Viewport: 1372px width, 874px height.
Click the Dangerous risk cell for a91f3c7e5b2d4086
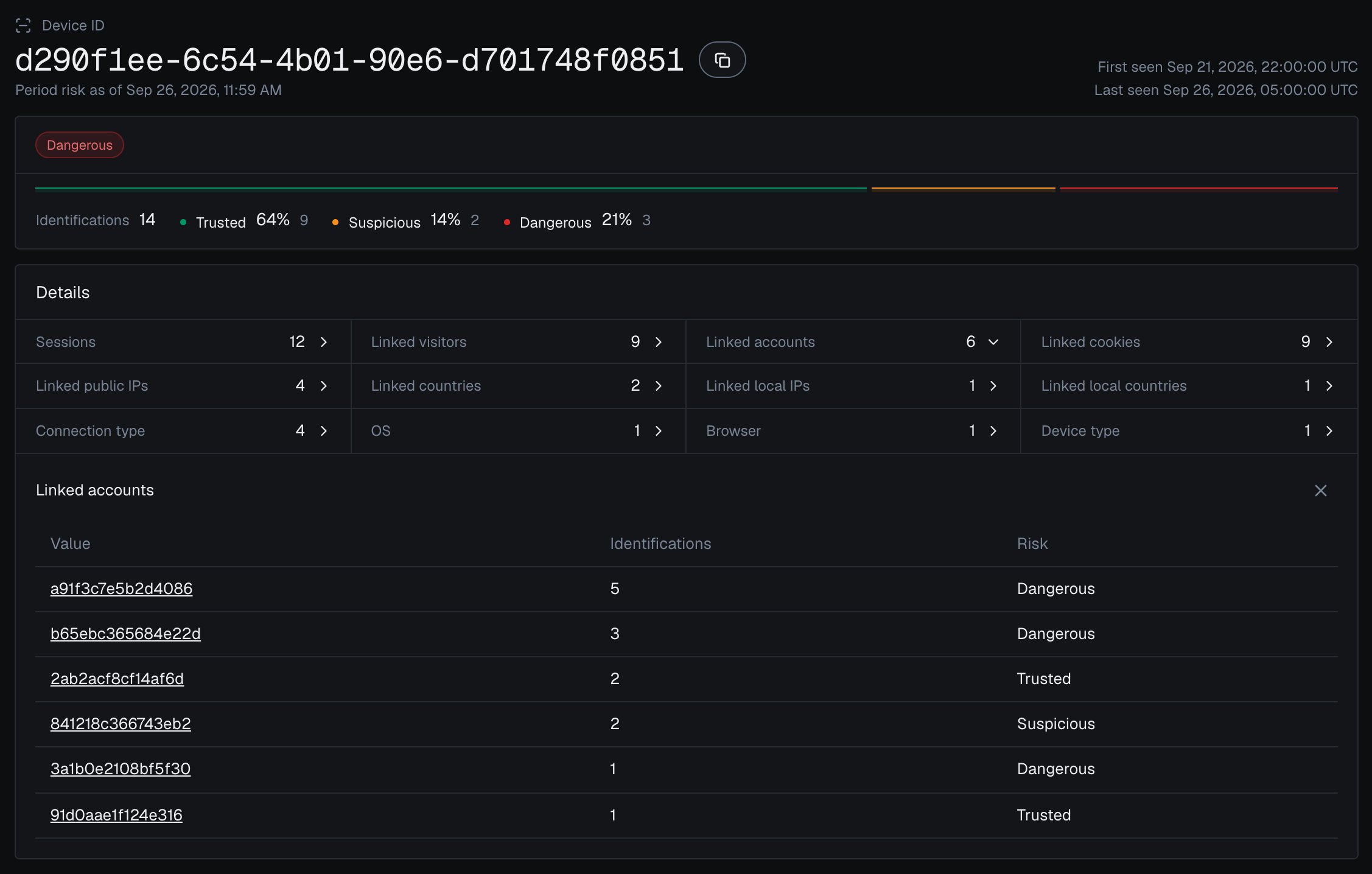(1056, 589)
